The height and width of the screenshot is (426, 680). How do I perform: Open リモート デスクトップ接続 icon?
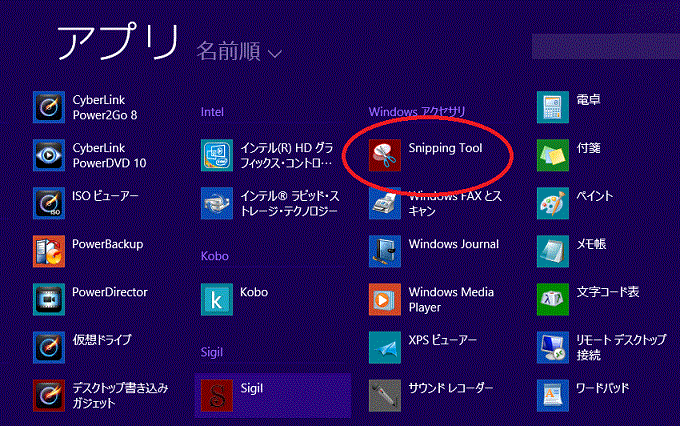[x=552, y=347]
